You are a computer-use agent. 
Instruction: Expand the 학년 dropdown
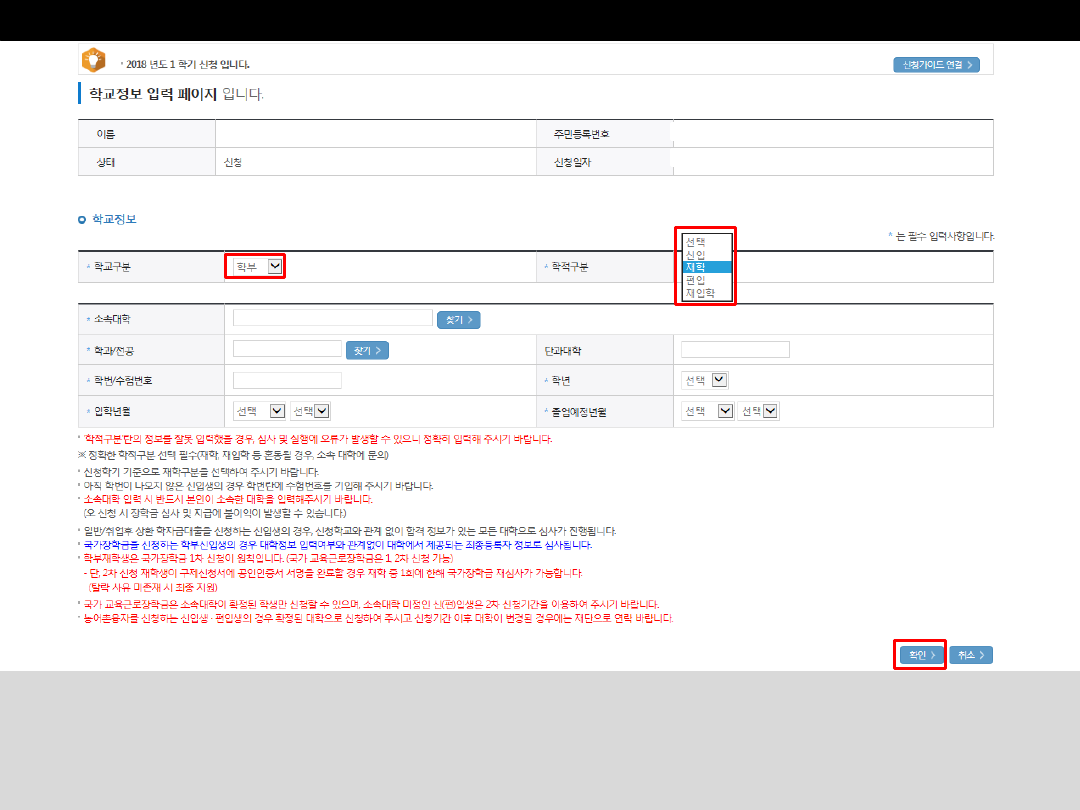(x=705, y=380)
